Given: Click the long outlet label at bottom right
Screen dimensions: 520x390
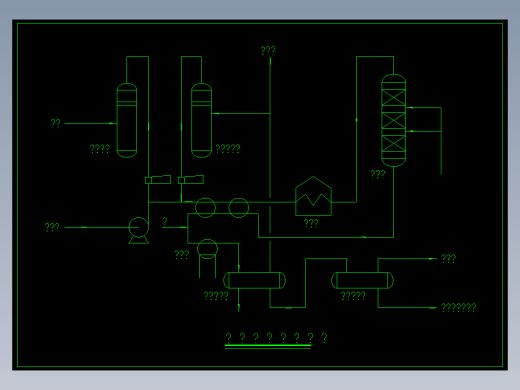Looking at the screenshot, I should click(459, 307).
